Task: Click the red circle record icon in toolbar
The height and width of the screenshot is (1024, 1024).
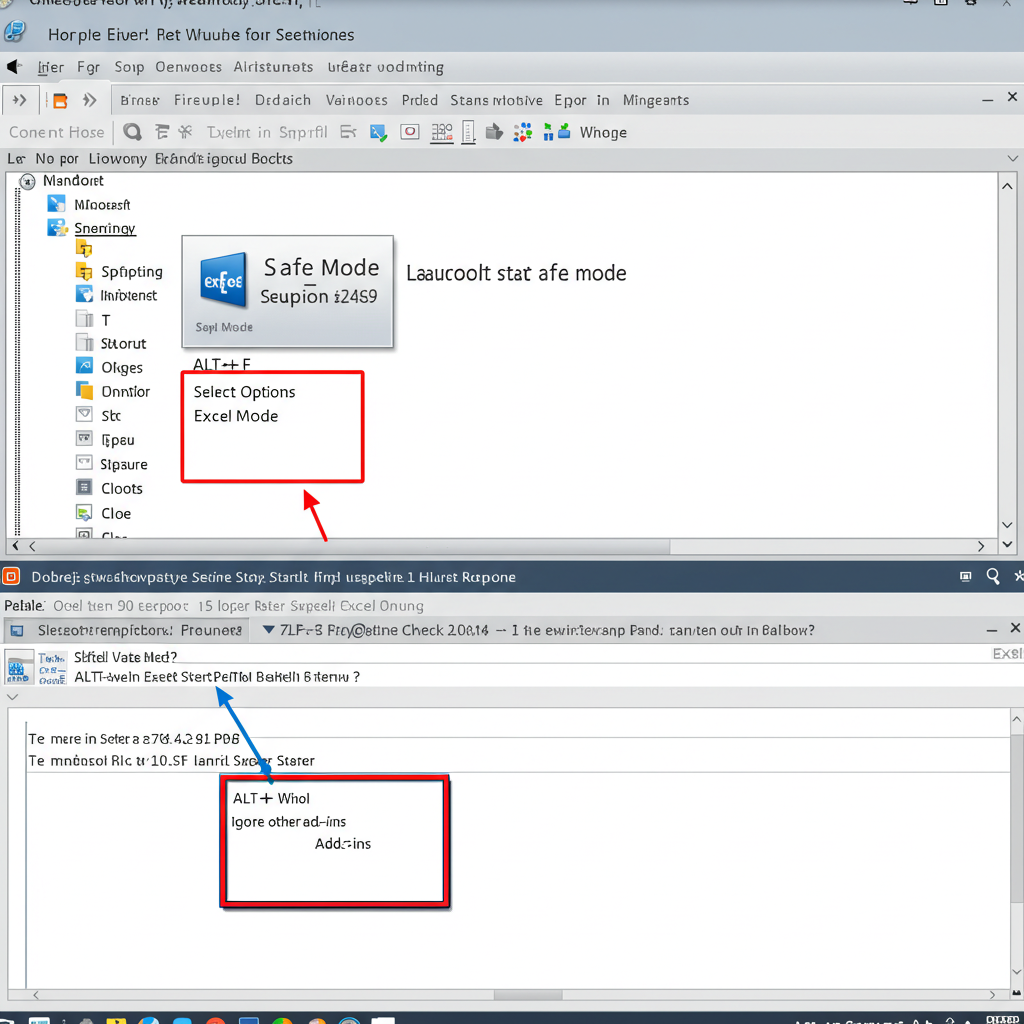Action: [409, 132]
